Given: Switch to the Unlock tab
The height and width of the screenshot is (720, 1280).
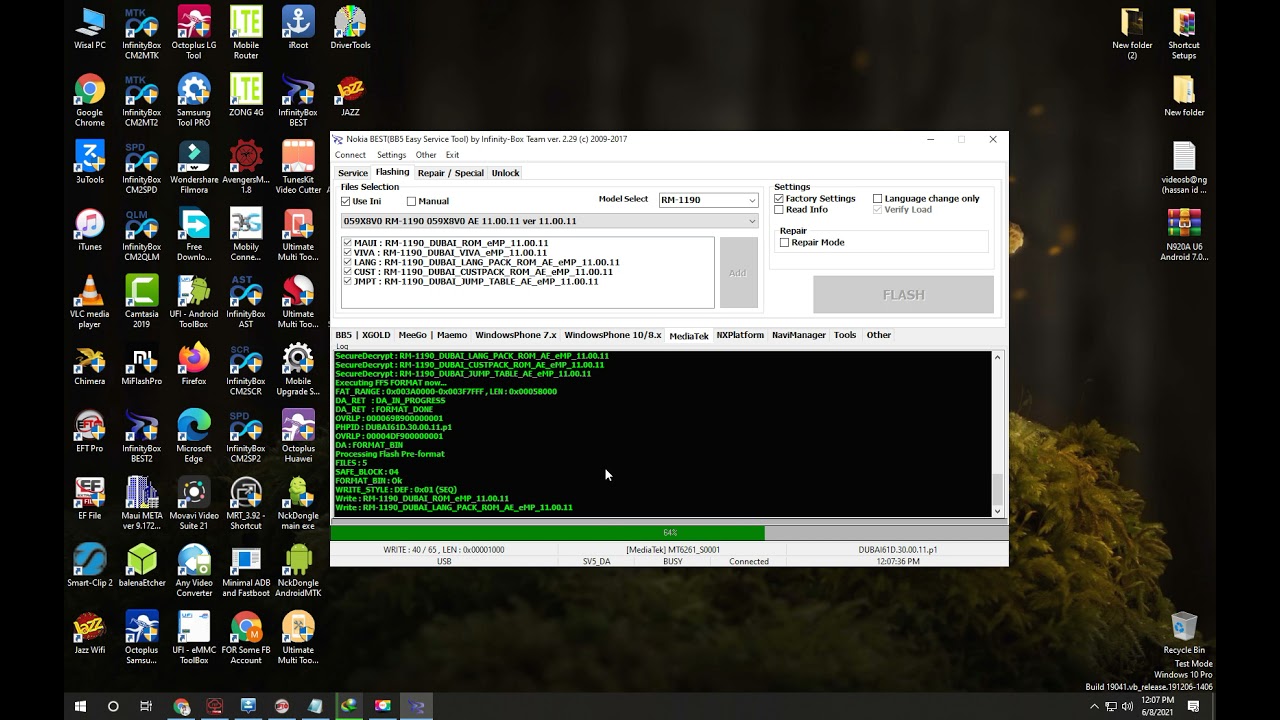Looking at the screenshot, I should click(505, 173).
